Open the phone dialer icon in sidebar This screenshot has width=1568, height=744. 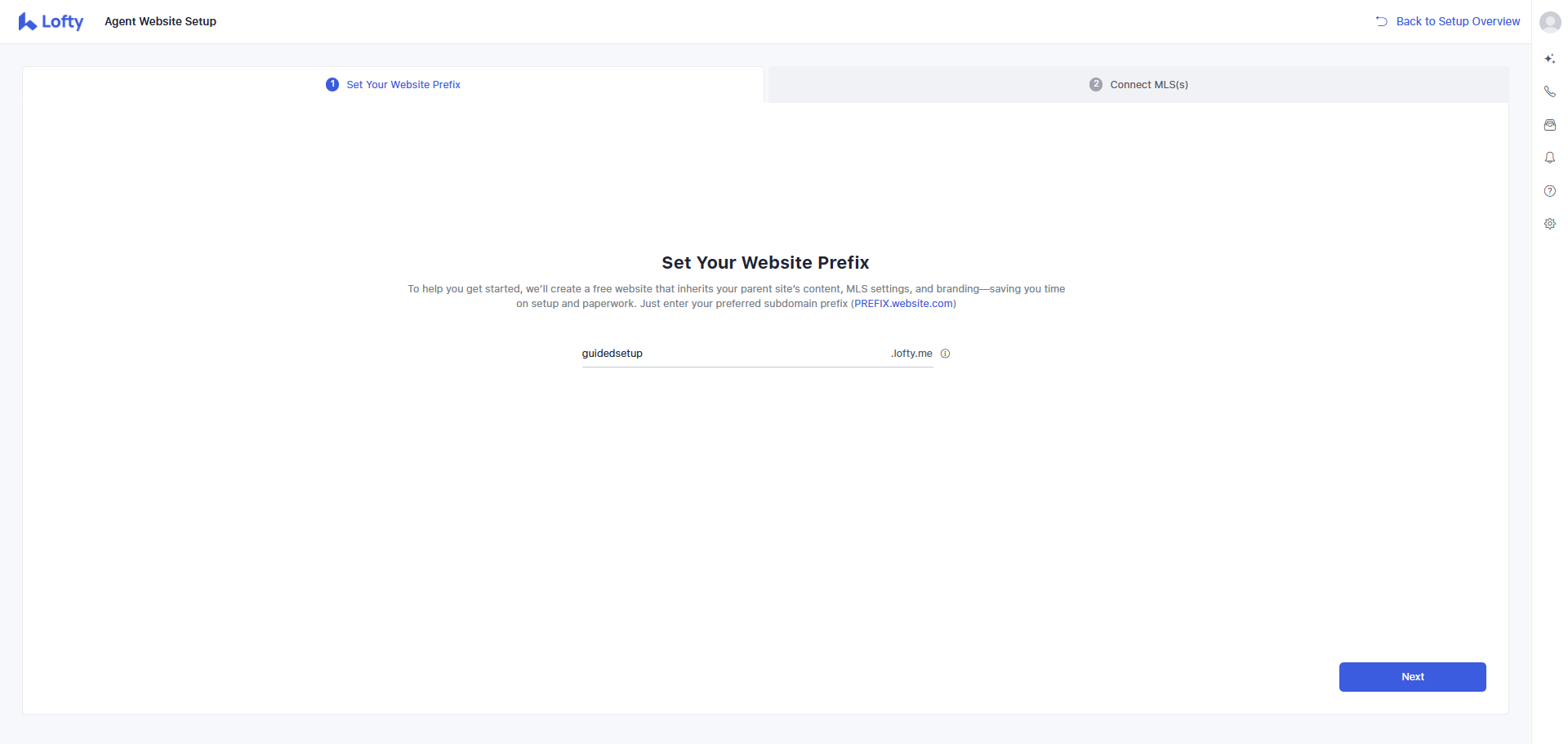(1549, 91)
